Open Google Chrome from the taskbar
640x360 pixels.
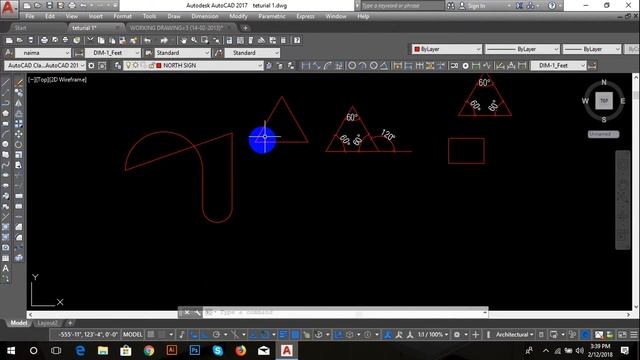pyautogui.click(x=149, y=350)
